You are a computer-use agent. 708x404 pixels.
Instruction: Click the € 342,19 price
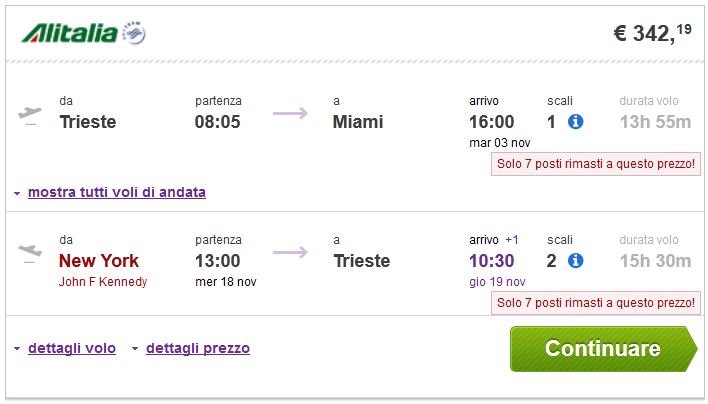(651, 33)
